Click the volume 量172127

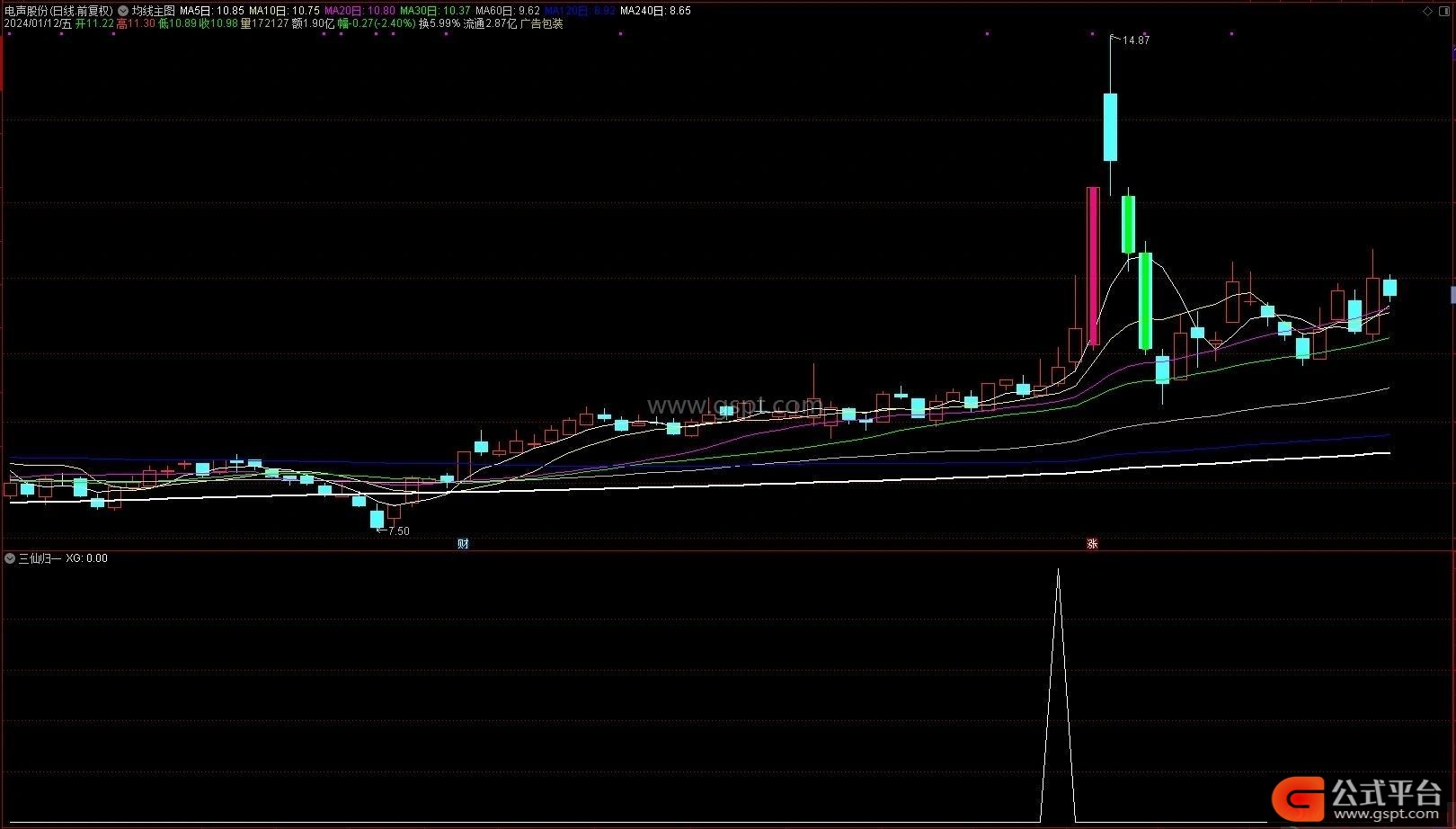[x=264, y=24]
